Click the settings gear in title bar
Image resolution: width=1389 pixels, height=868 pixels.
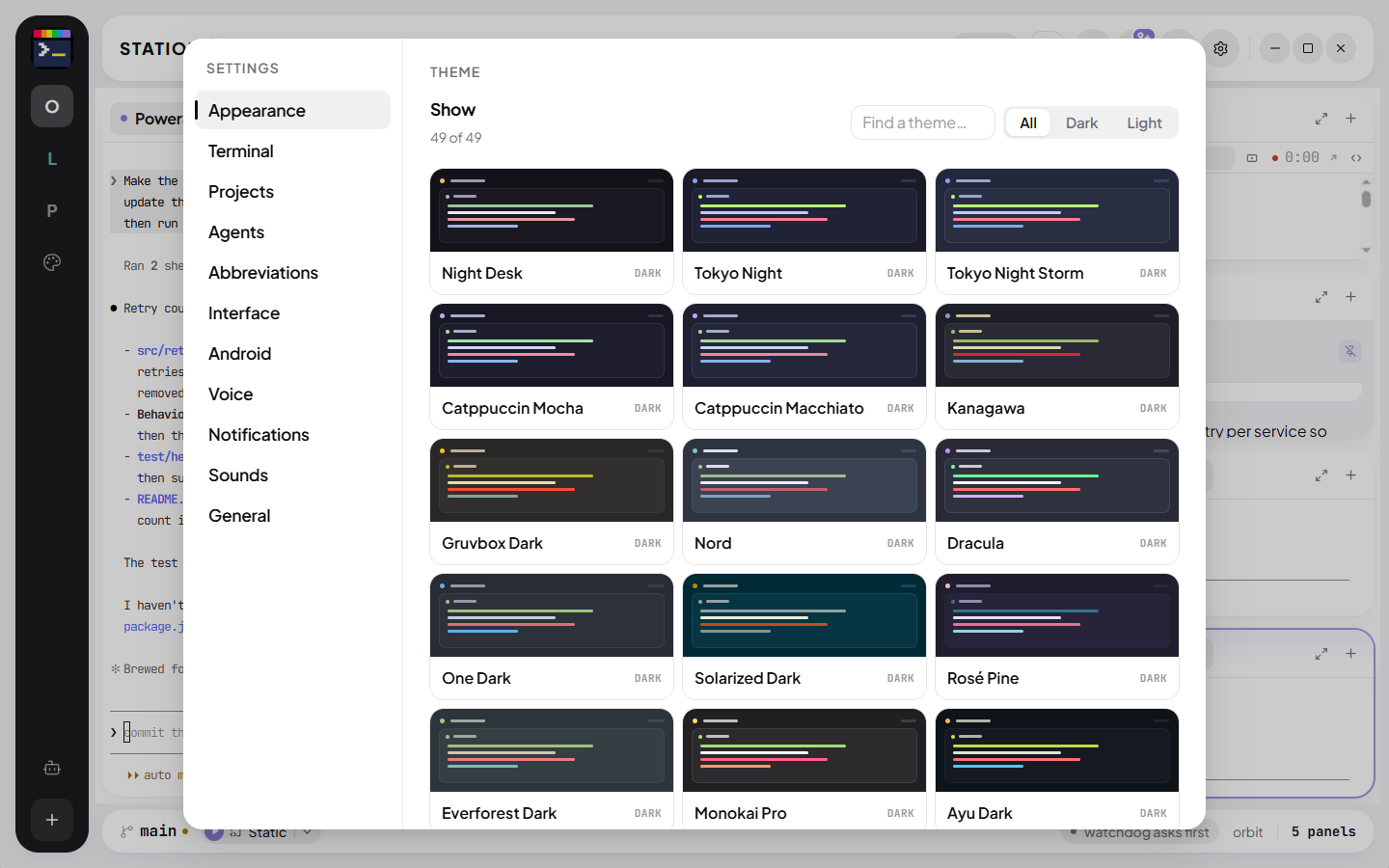coord(1220,48)
